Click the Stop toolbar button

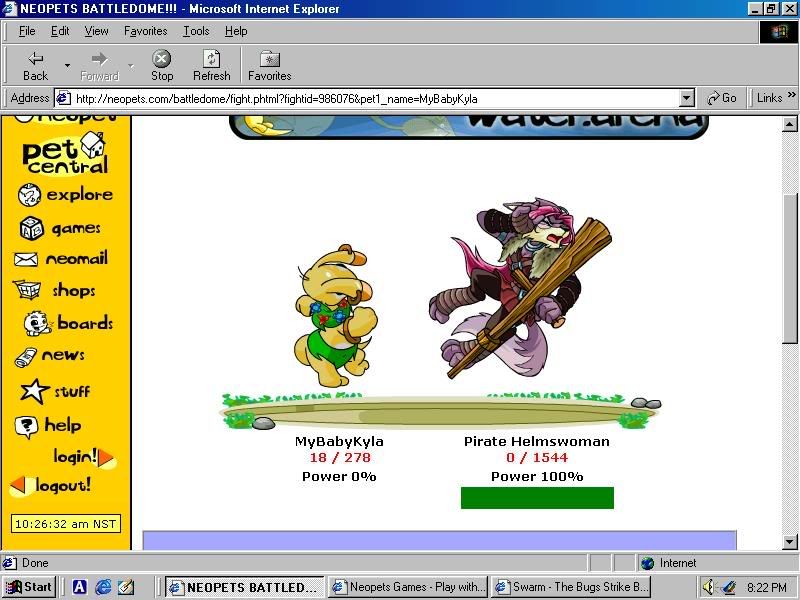click(162, 66)
